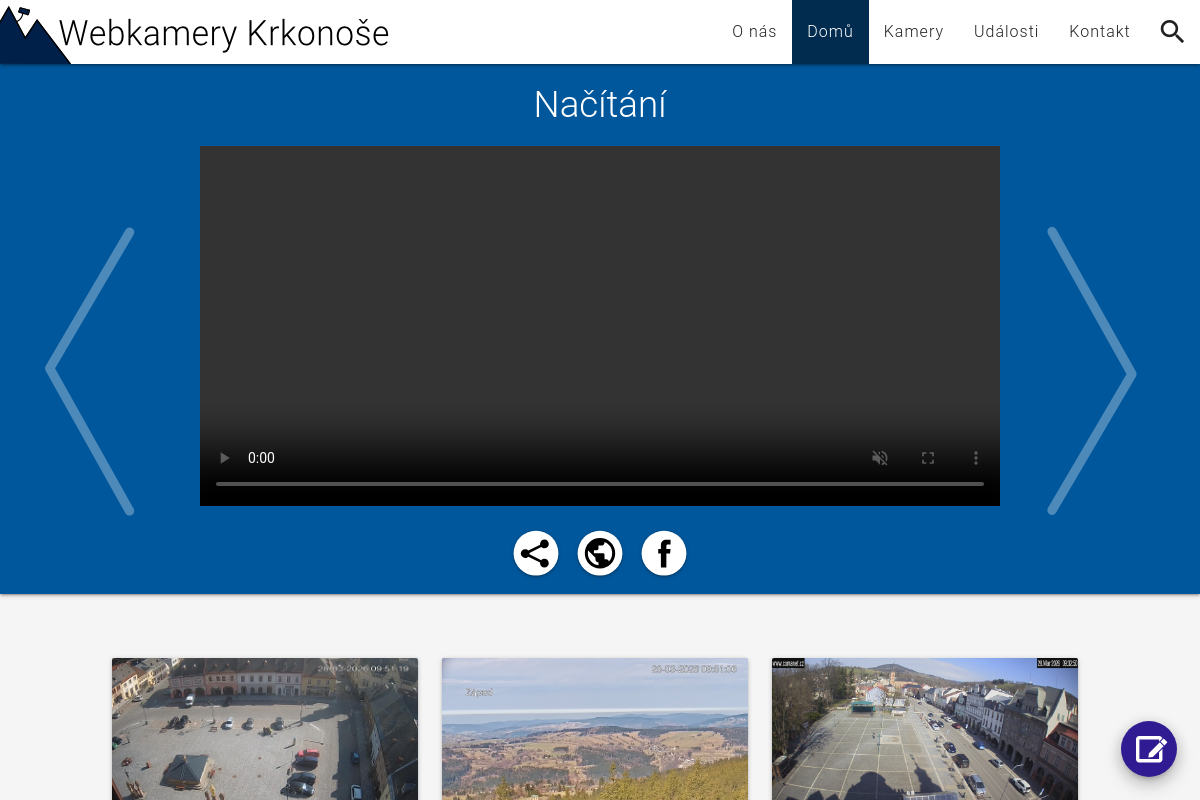
Task: Open the Facebook page icon
Action: [x=664, y=552]
